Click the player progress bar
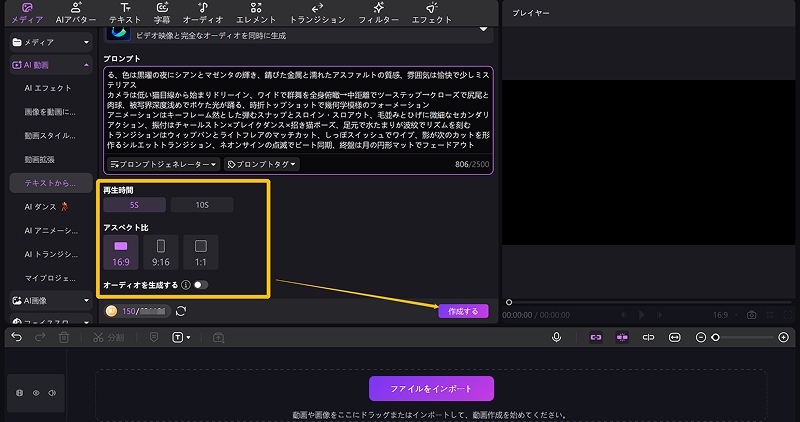The image size is (800, 422). [x=648, y=302]
